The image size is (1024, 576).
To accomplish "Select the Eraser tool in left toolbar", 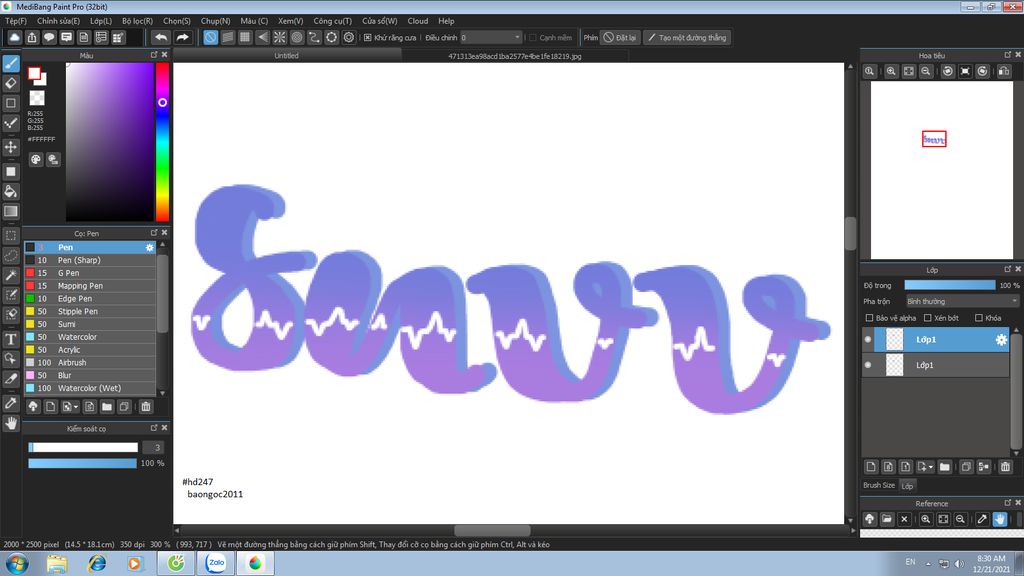I will [x=11, y=83].
